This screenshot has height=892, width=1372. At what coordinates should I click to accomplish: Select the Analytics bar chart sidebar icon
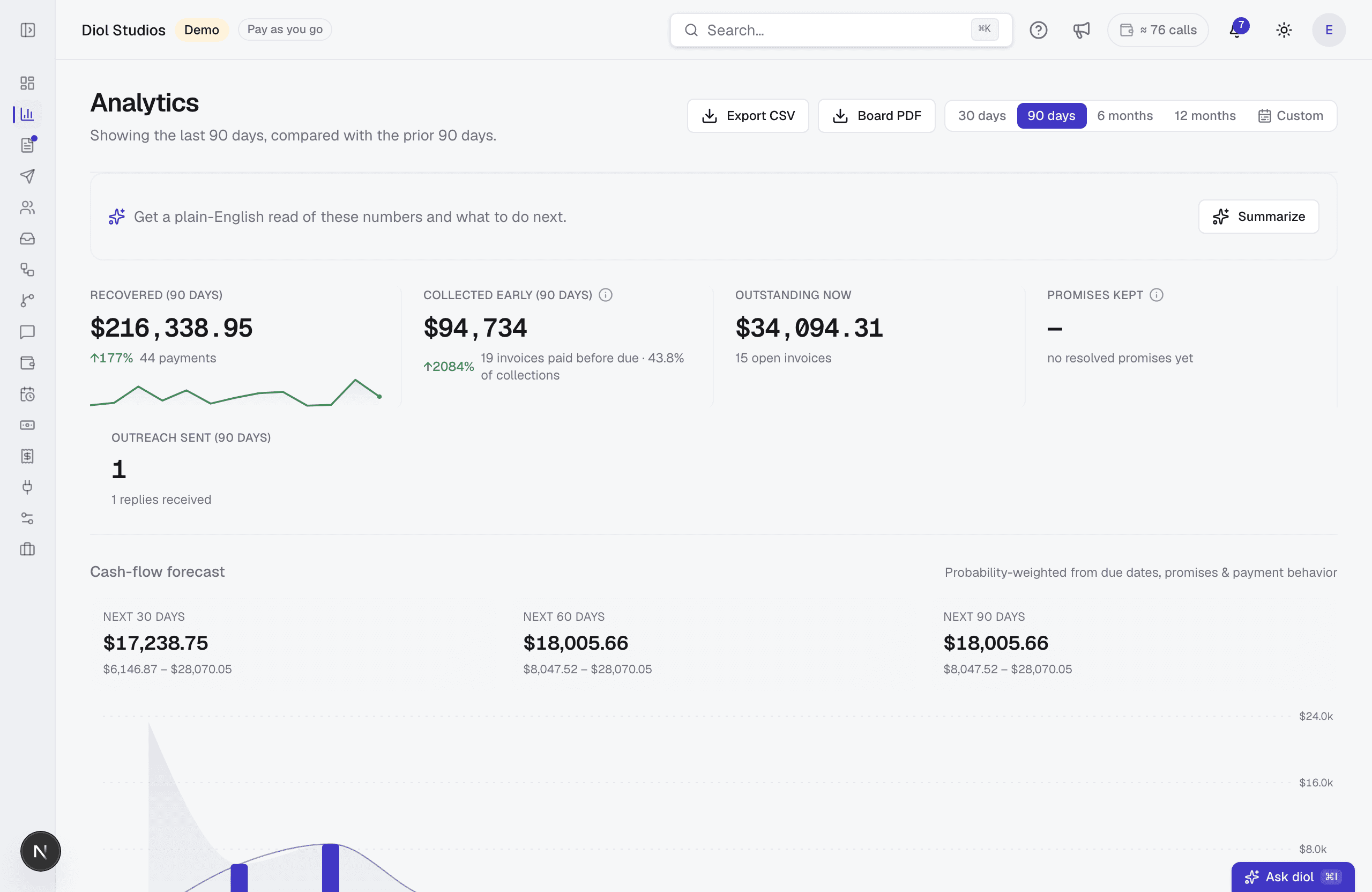27,114
